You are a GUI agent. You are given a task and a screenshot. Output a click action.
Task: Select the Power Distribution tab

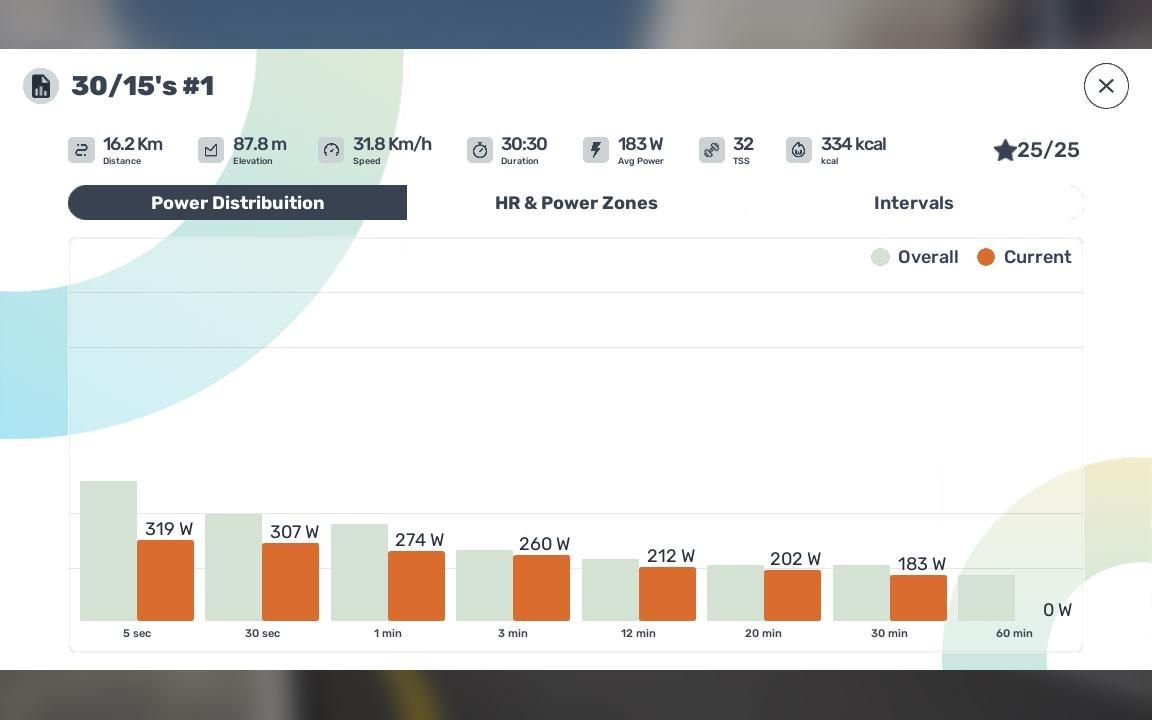click(x=238, y=203)
